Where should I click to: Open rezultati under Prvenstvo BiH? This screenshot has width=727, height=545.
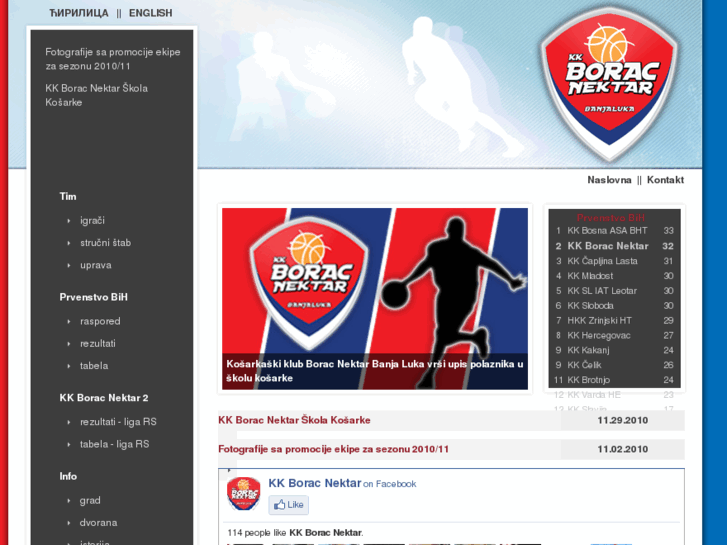pyautogui.click(x=97, y=344)
